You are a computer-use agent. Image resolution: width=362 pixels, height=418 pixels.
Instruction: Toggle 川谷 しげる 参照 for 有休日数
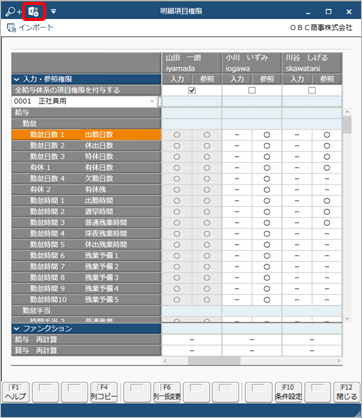(x=327, y=168)
